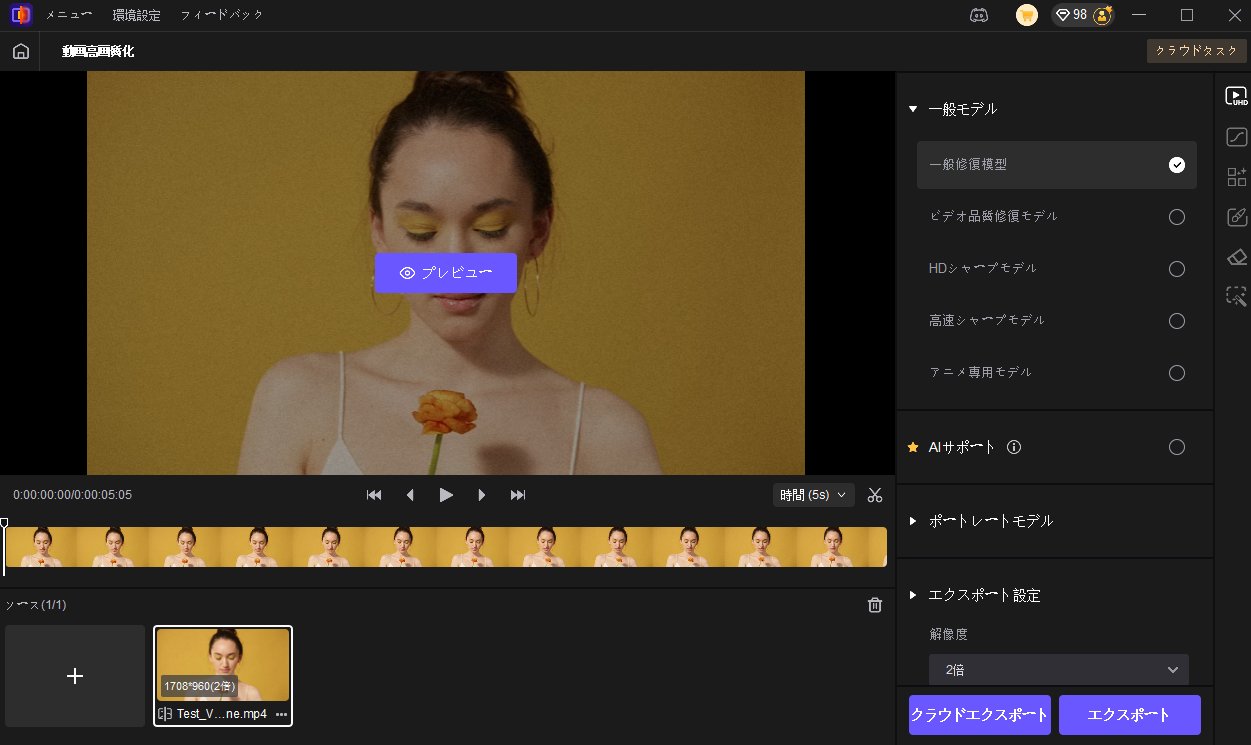Click the 0:00:00:00/0:00:05:05 timecode

click(x=72, y=495)
